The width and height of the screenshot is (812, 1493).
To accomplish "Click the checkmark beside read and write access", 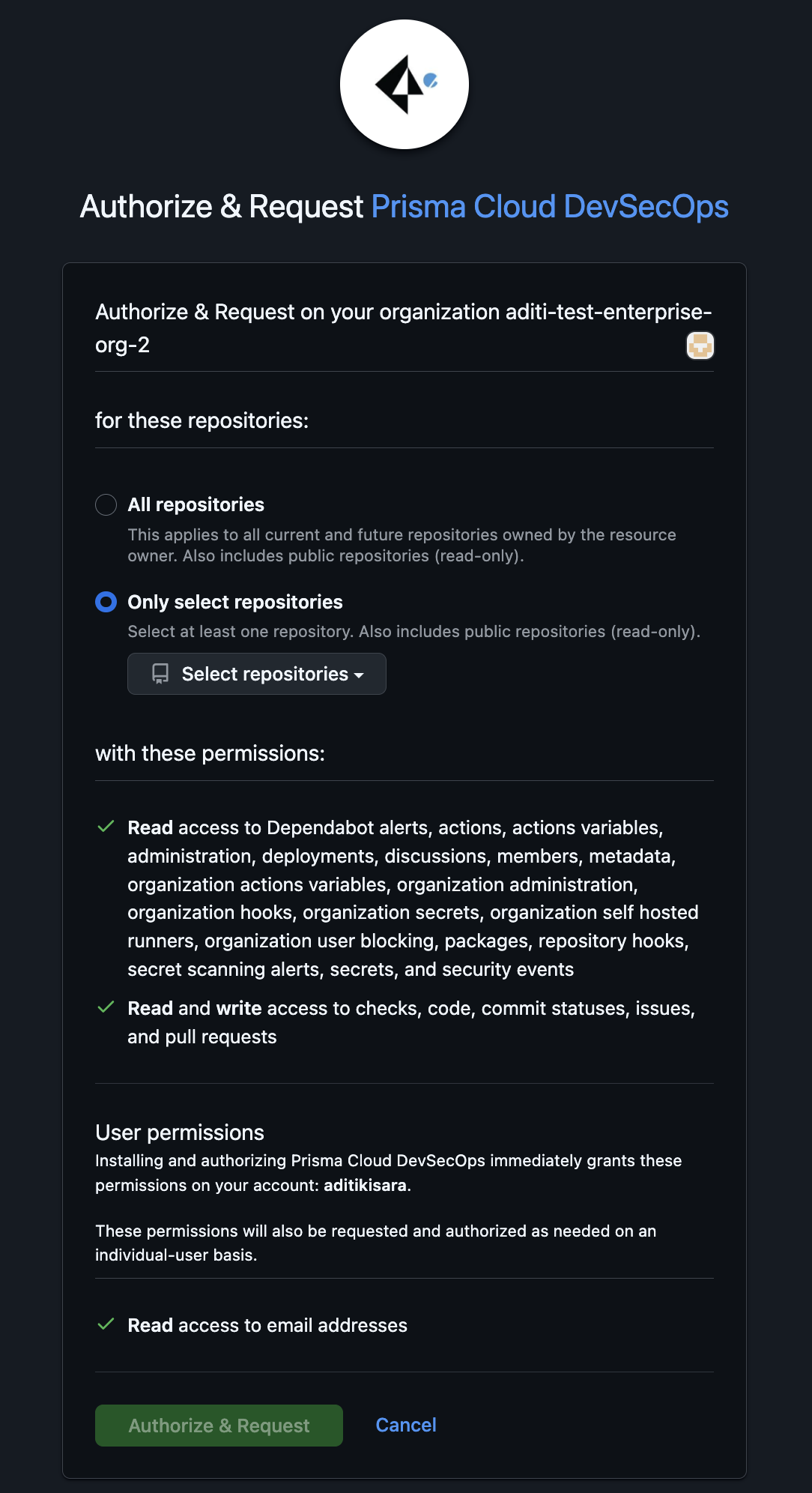I will 106,1007.
